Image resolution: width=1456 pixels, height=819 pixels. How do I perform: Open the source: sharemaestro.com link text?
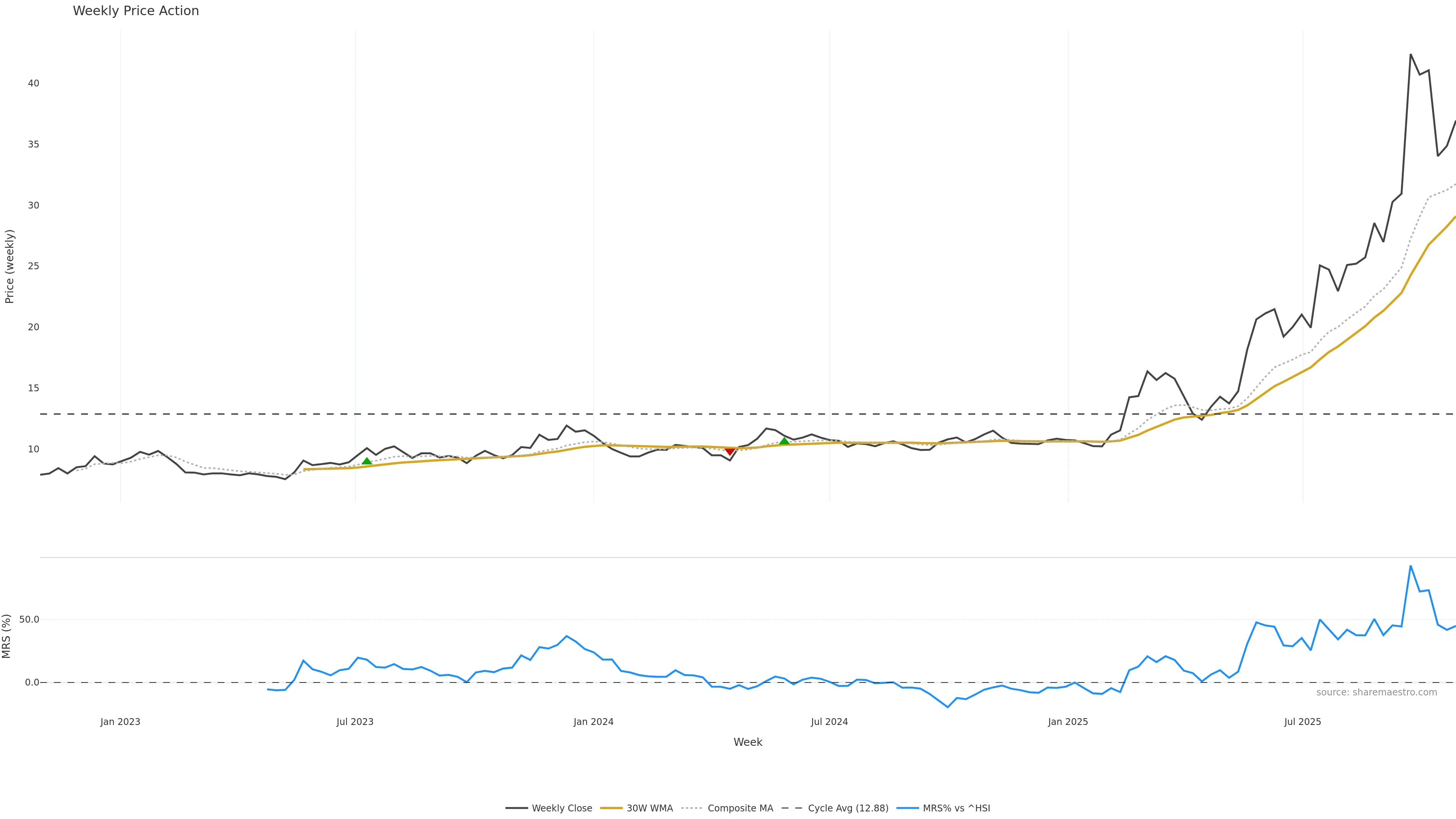pyautogui.click(x=1376, y=692)
